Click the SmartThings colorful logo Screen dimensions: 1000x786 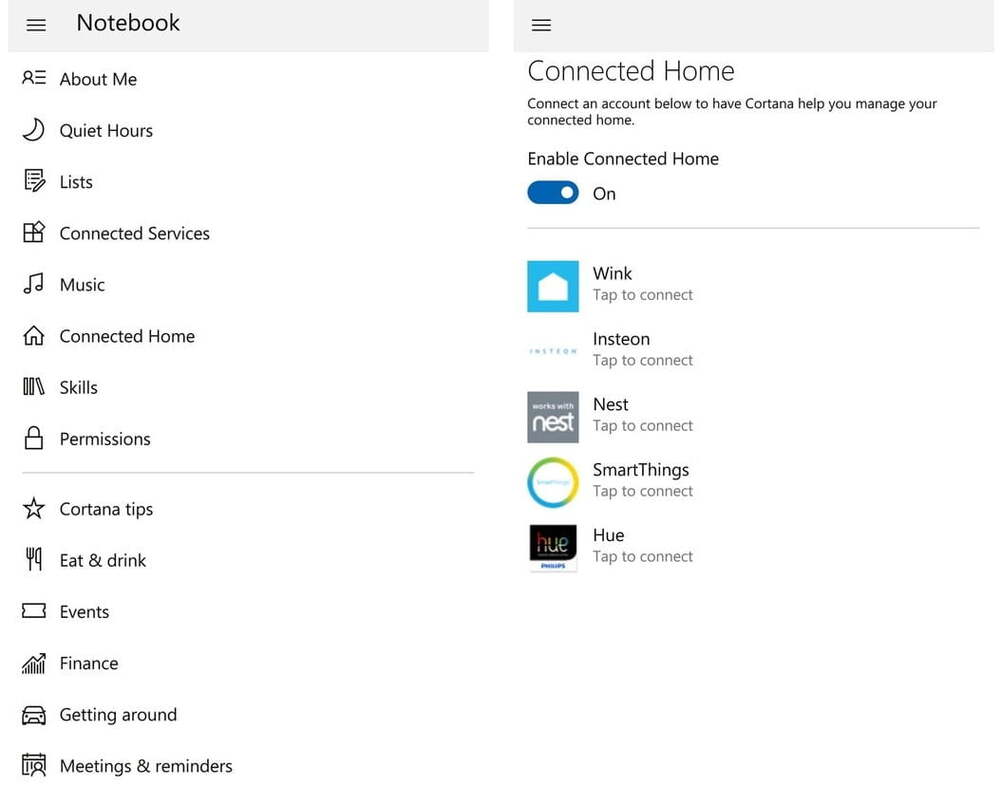click(553, 482)
